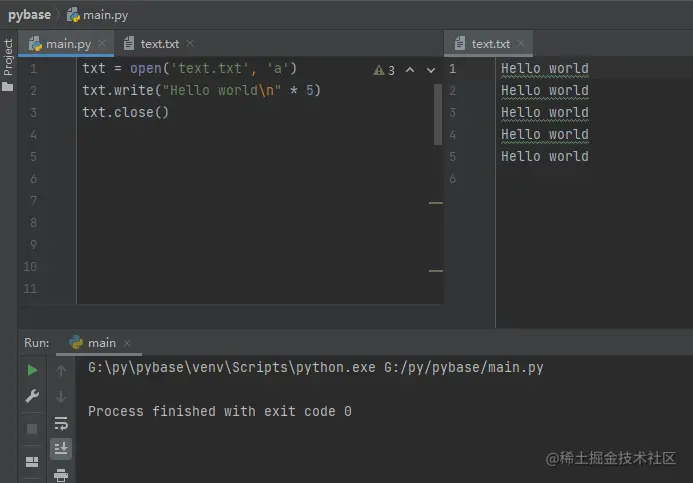This screenshot has width=693, height=483.
Task: Toggle scroll to end of console output
Action: pos(61,449)
